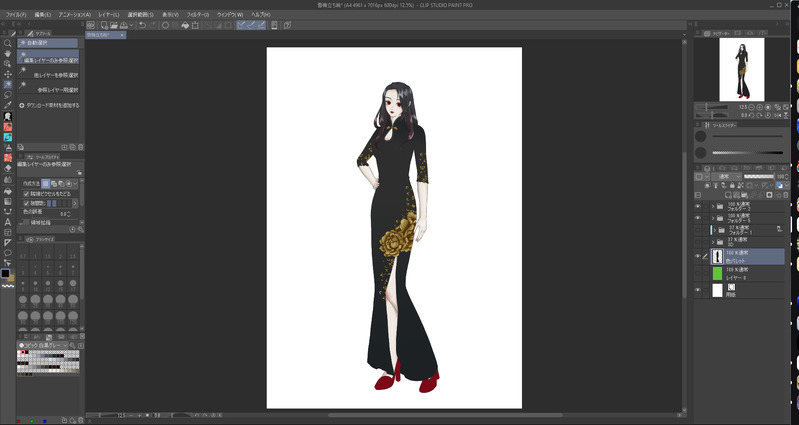
Task: Toggle the first snap icon in command bar
Action: [x=241, y=25]
